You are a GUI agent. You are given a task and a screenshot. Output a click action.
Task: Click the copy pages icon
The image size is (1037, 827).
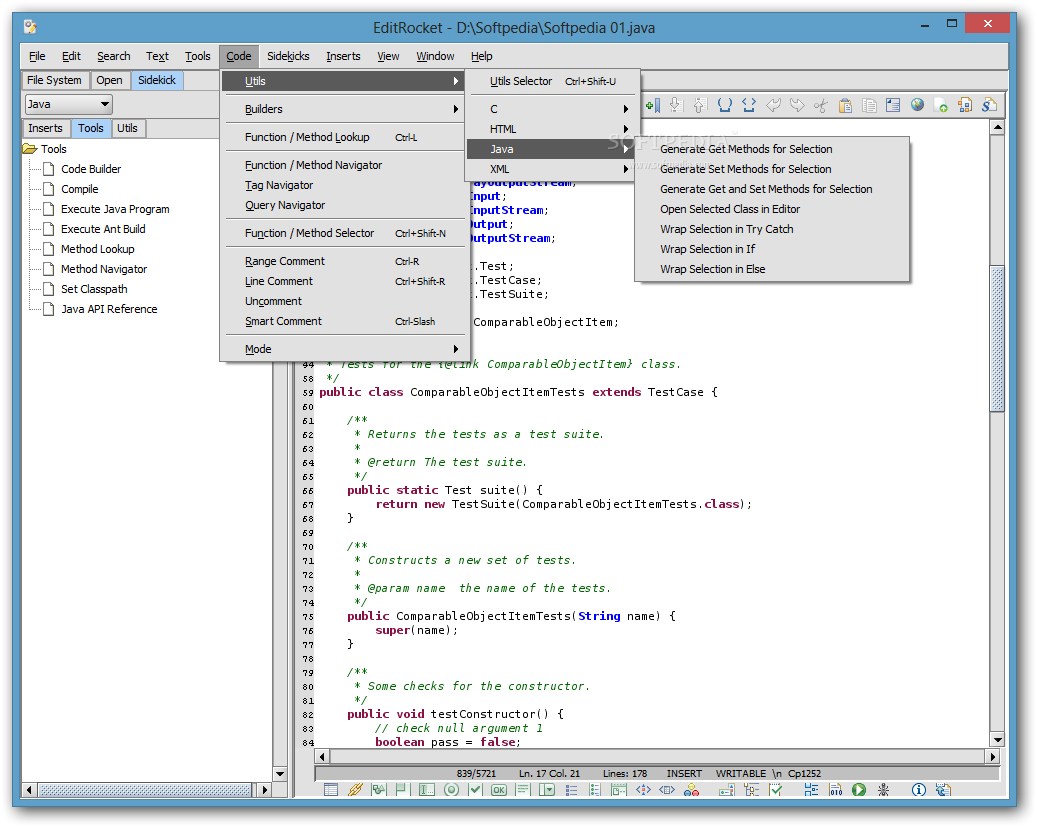(869, 105)
